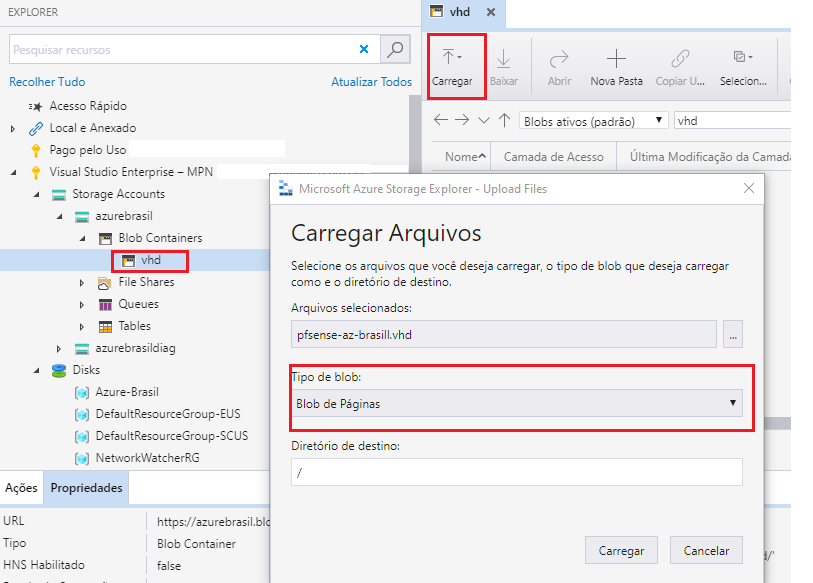
Task: Click the Storage Accounts icon
Action: point(59,195)
